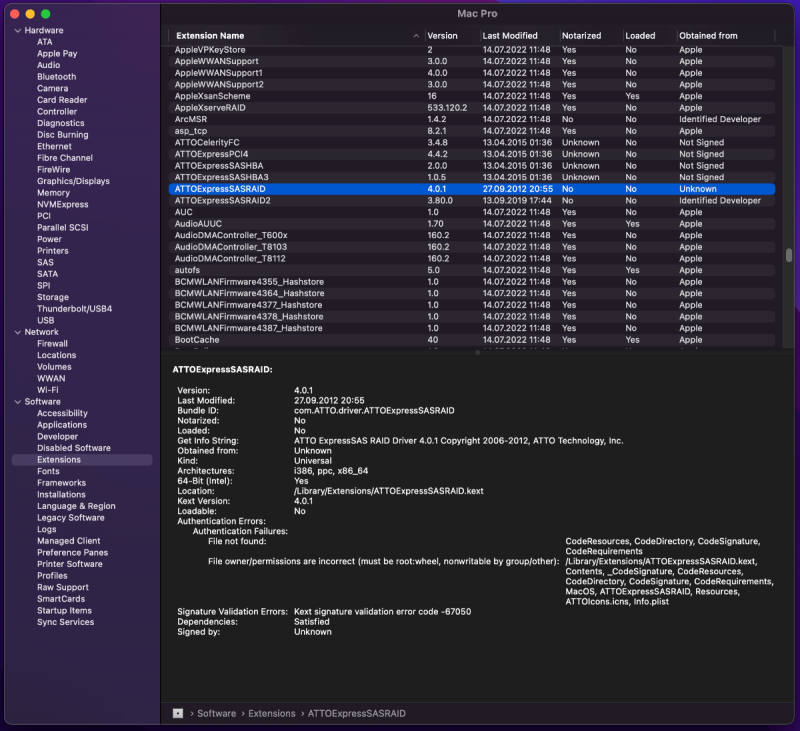Select the asp_tcp extension row

(x=471, y=131)
